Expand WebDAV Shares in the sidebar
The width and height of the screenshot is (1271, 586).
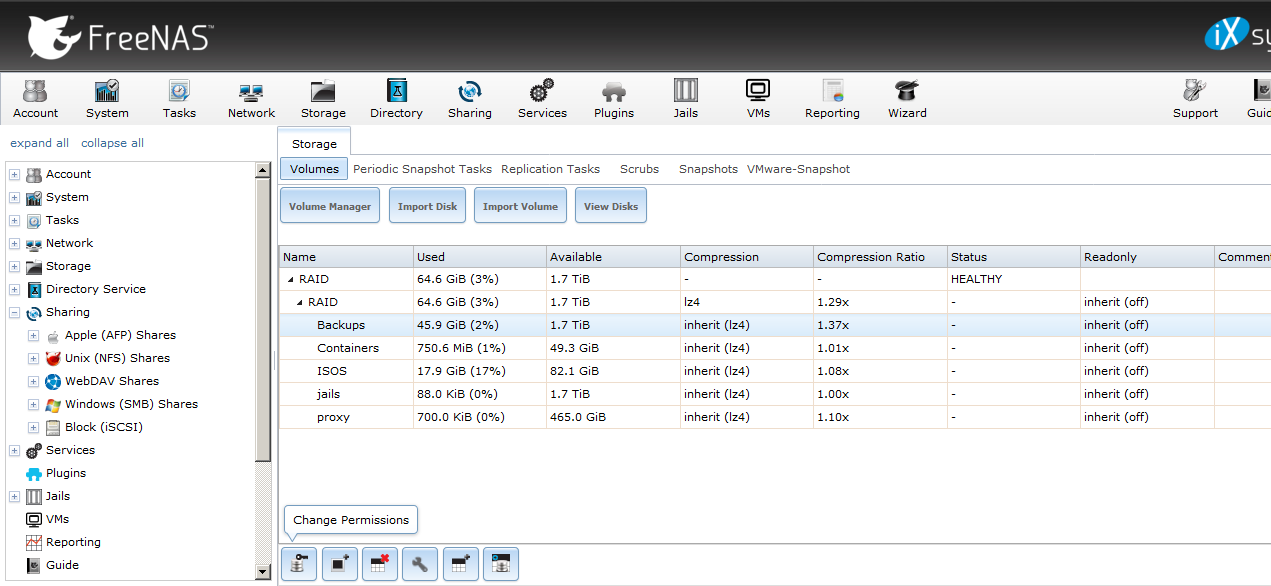click(33, 382)
